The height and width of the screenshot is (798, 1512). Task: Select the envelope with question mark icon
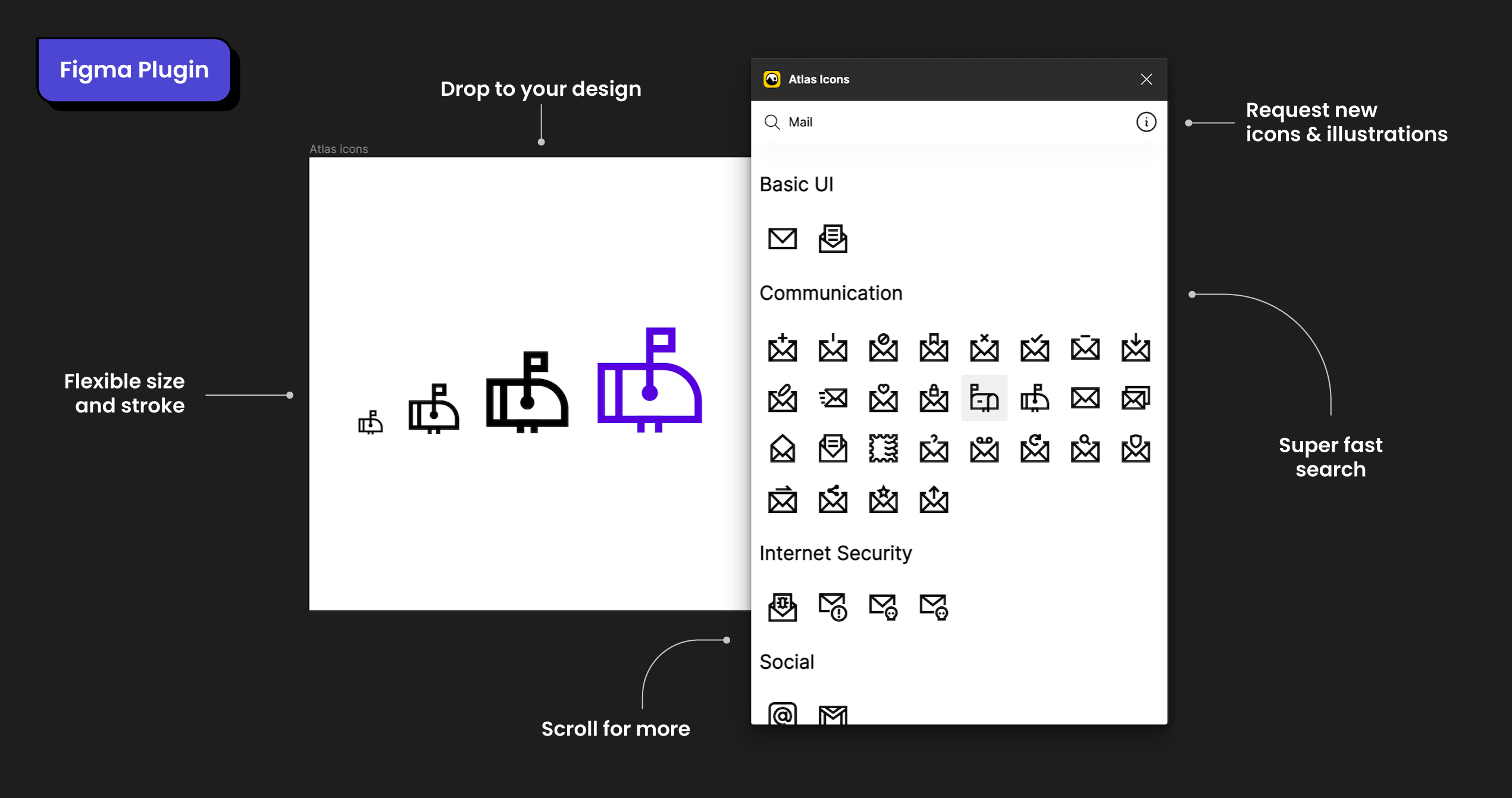pos(934,449)
